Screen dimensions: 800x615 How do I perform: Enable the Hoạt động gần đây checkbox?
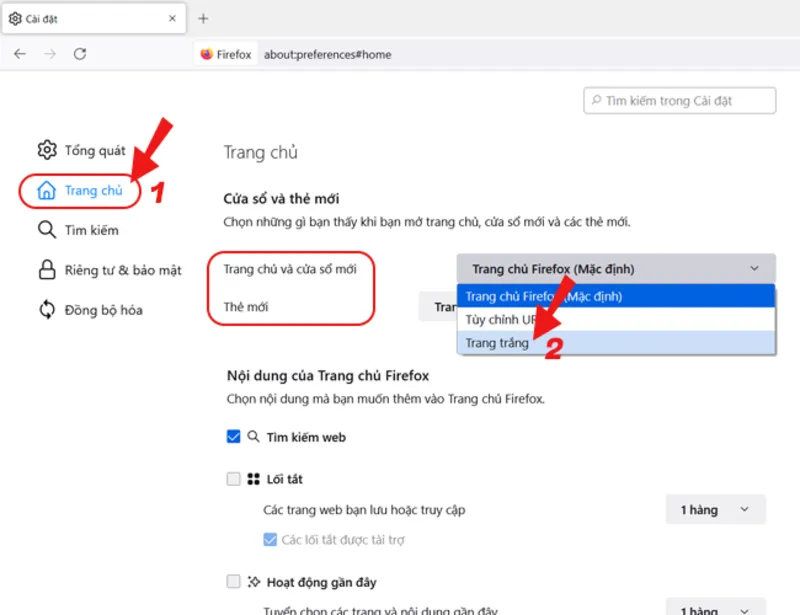[x=234, y=582]
